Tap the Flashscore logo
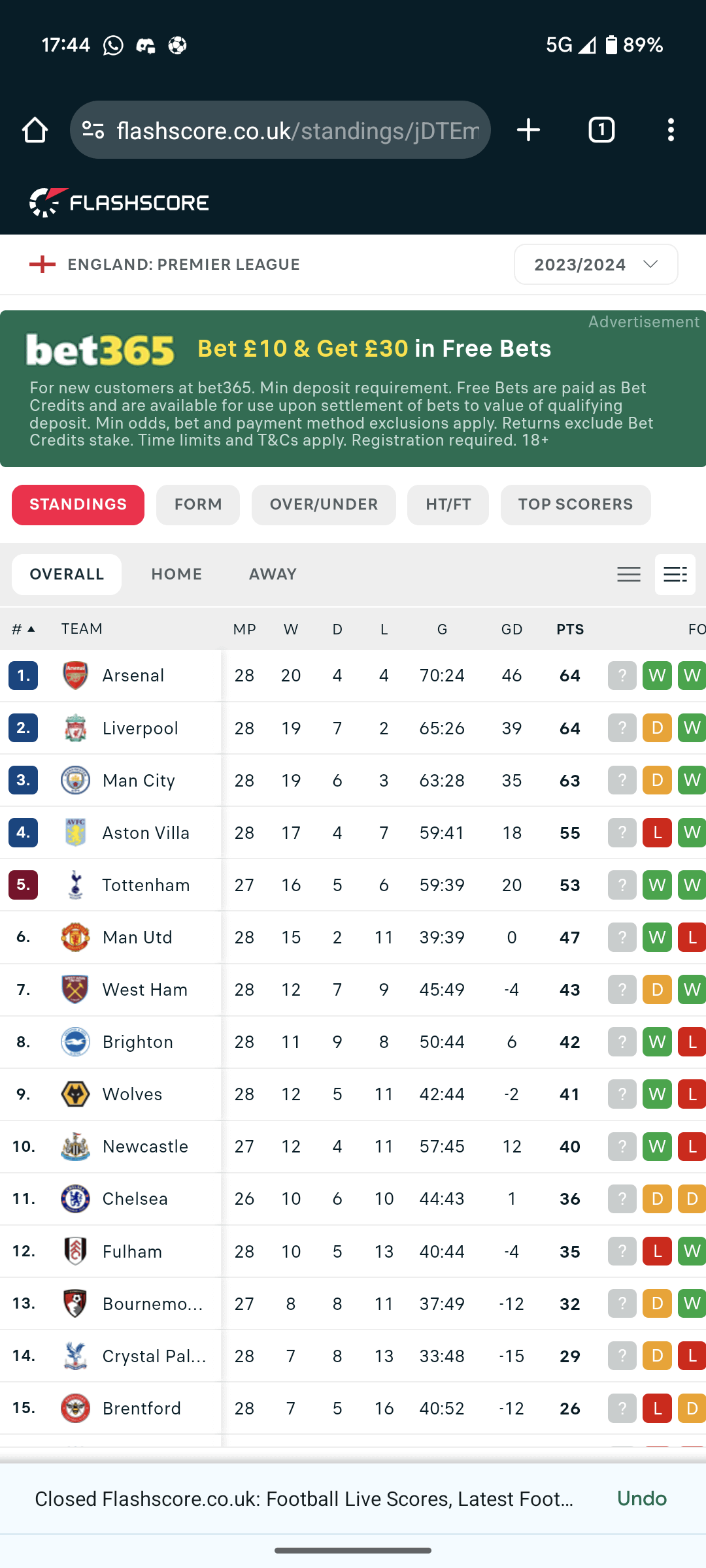This screenshot has width=706, height=1568. tap(119, 203)
